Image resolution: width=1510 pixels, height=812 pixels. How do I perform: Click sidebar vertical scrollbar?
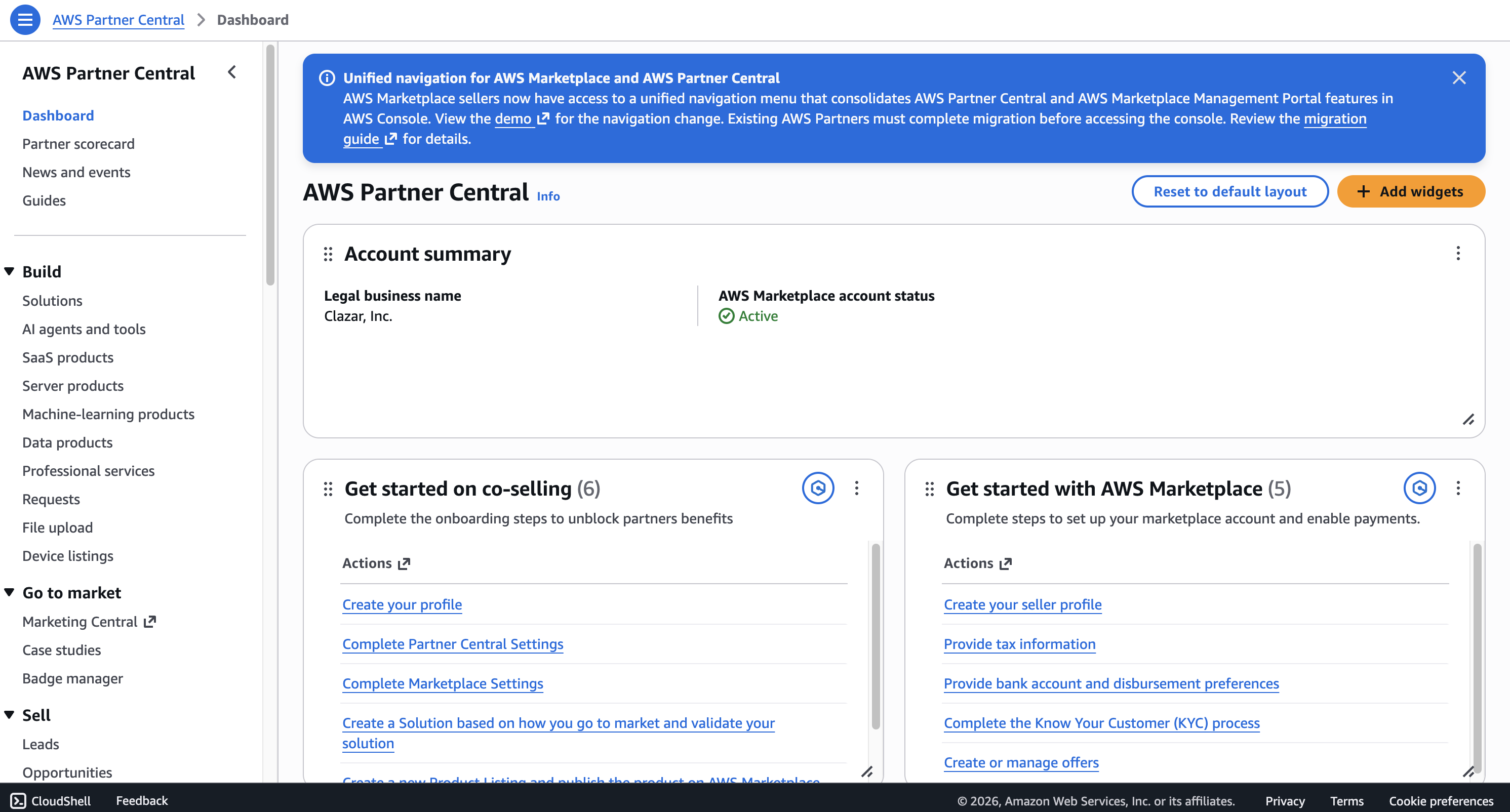point(269,165)
